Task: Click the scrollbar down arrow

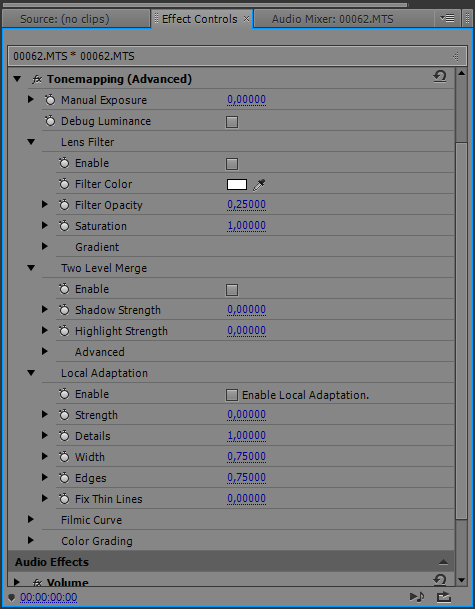Action: point(461,580)
